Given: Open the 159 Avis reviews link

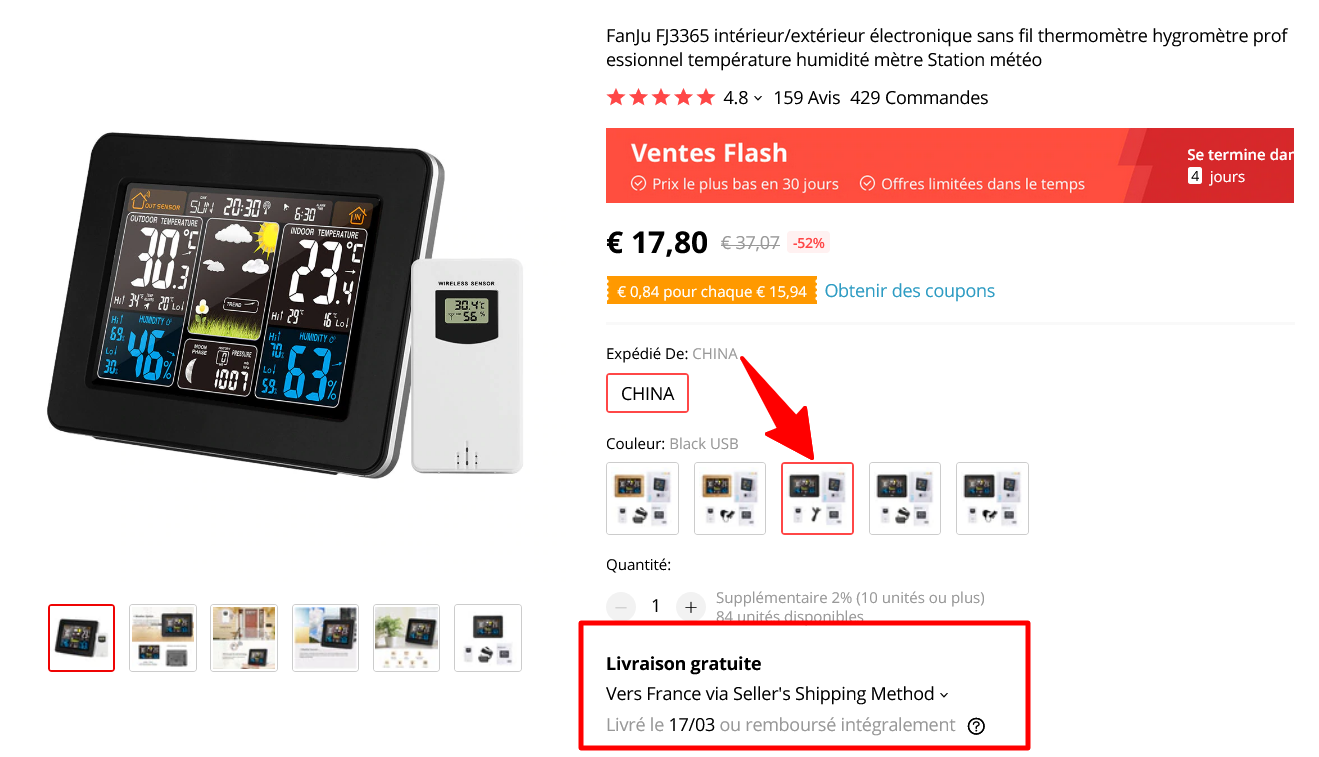Looking at the screenshot, I should (806, 98).
